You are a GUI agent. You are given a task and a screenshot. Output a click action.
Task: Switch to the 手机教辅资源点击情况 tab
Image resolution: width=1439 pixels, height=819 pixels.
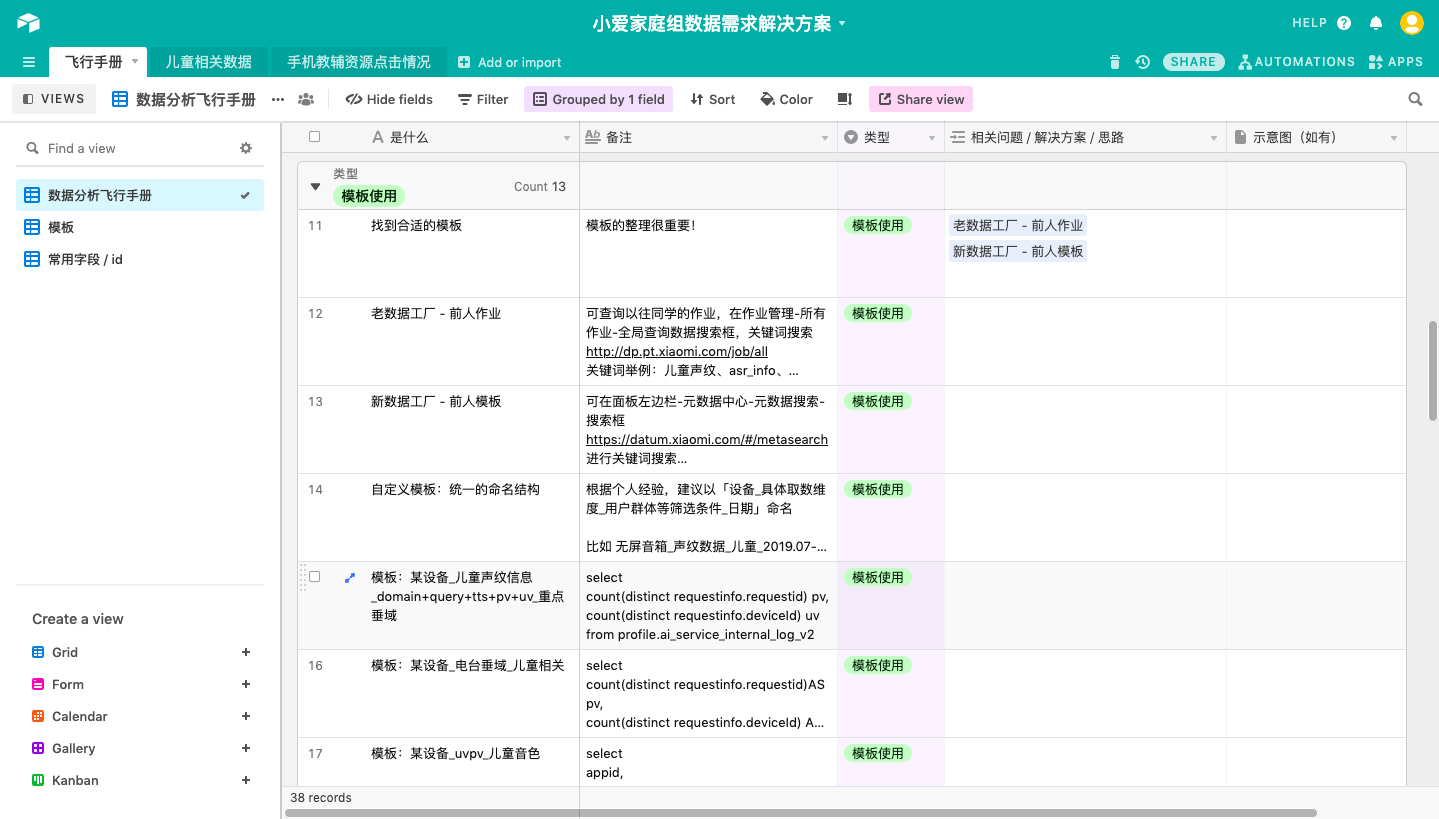click(x=359, y=62)
